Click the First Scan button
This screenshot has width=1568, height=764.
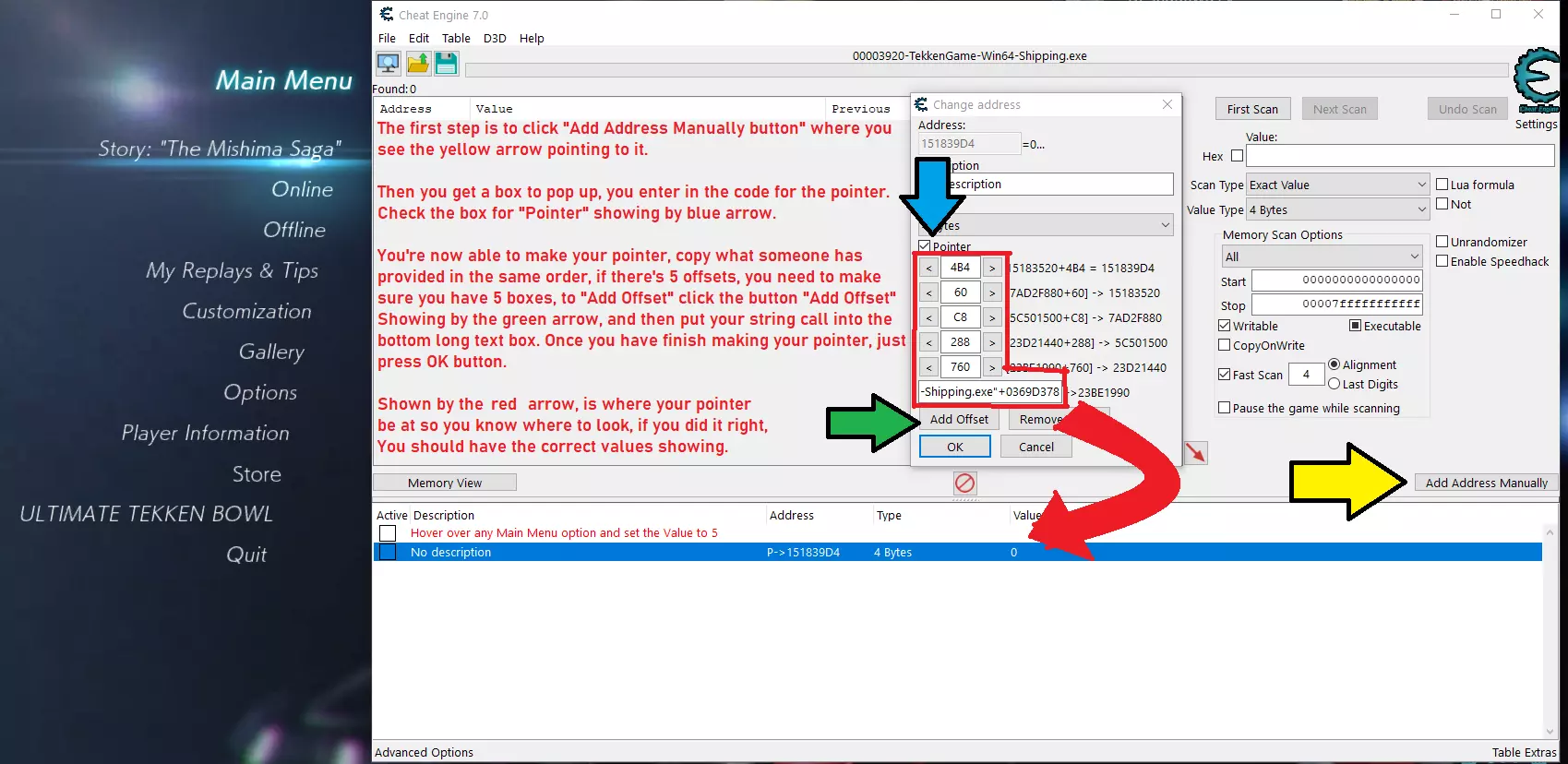click(1252, 109)
